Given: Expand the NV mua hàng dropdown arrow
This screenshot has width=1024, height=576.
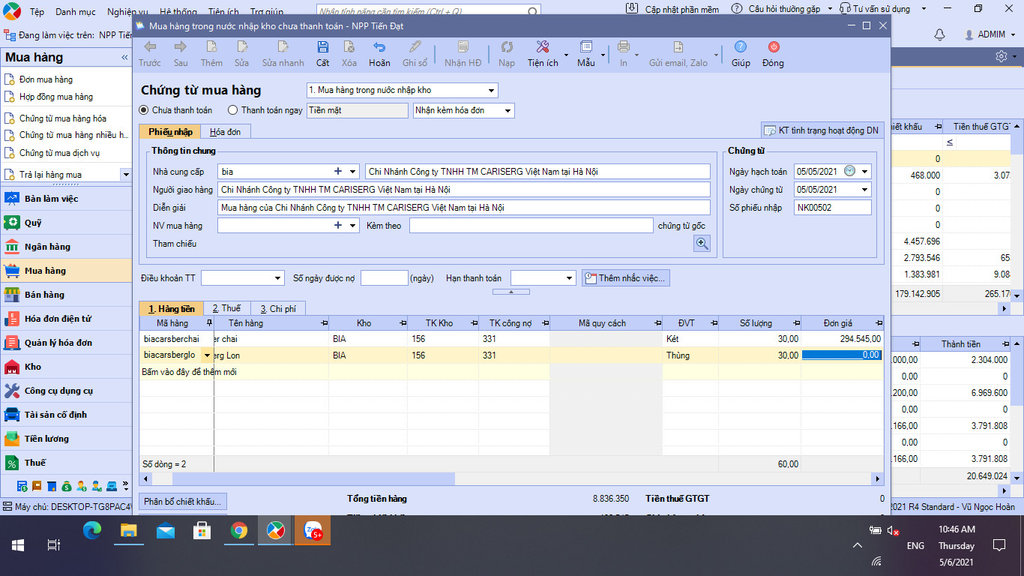Looking at the screenshot, I should [353, 225].
